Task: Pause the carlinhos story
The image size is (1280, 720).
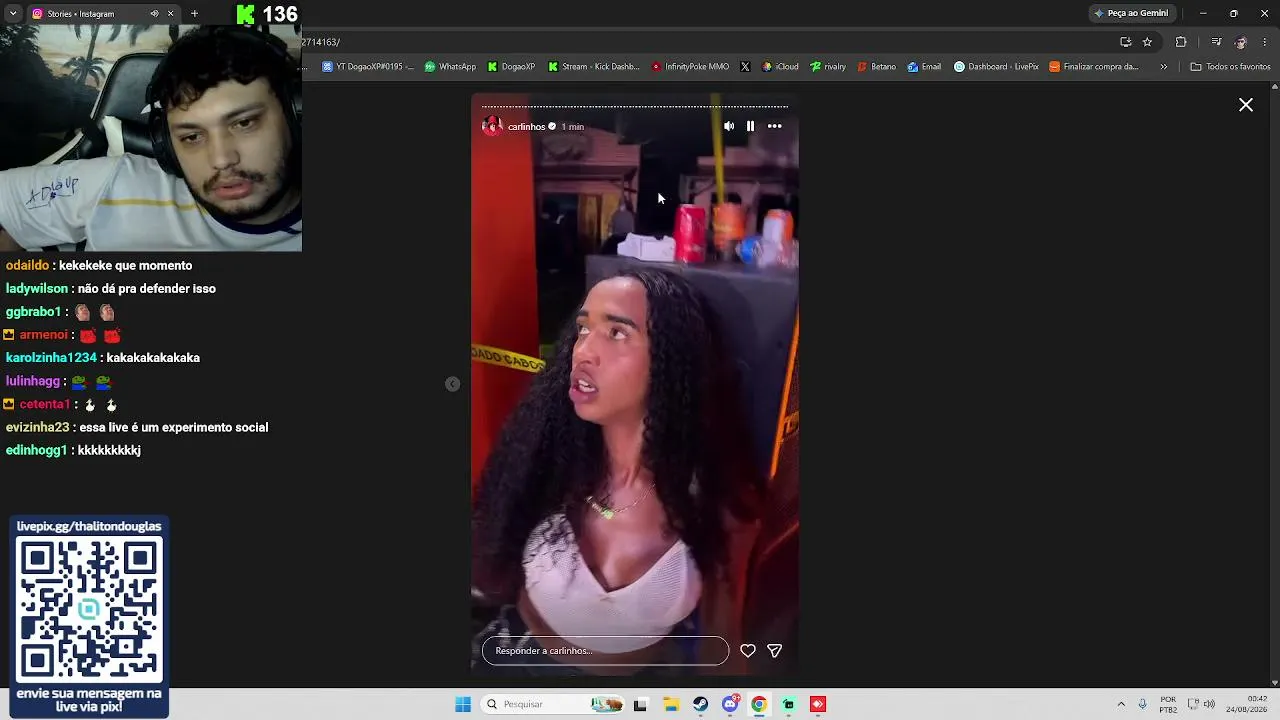Action: pyautogui.click(x=750, y=126)
